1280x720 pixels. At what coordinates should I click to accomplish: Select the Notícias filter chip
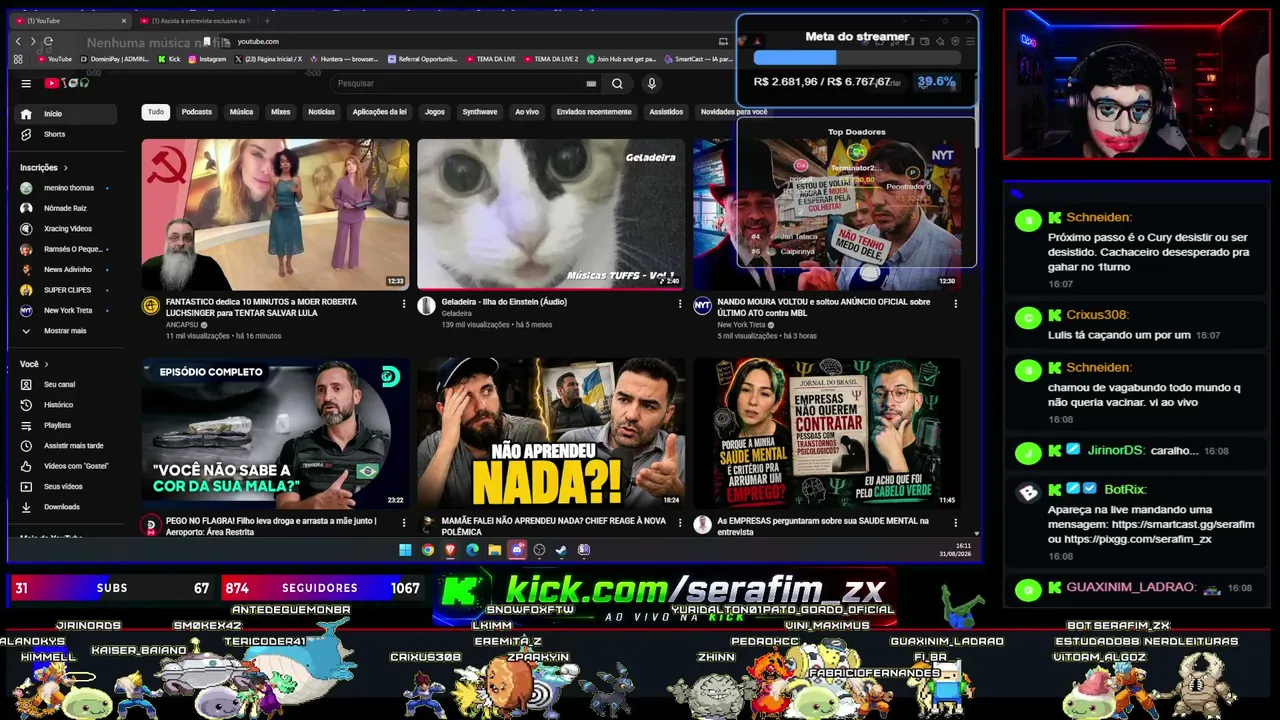click(322, 112)
